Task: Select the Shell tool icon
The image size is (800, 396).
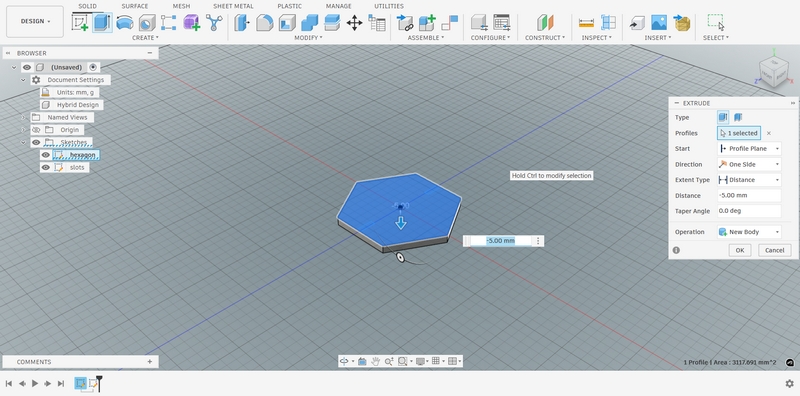Action: 287,22
